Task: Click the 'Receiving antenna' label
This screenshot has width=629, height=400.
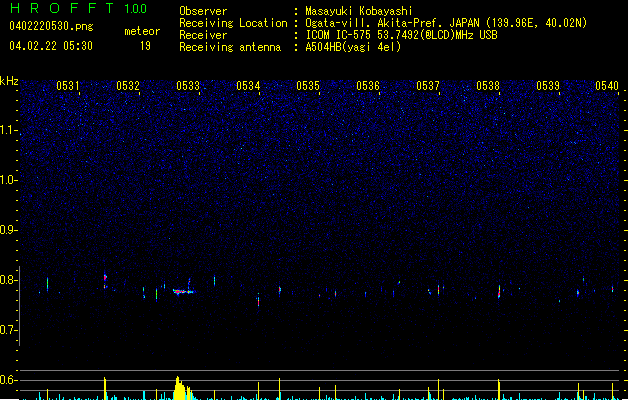Action: pyautogui.click(x=230, y=47)
